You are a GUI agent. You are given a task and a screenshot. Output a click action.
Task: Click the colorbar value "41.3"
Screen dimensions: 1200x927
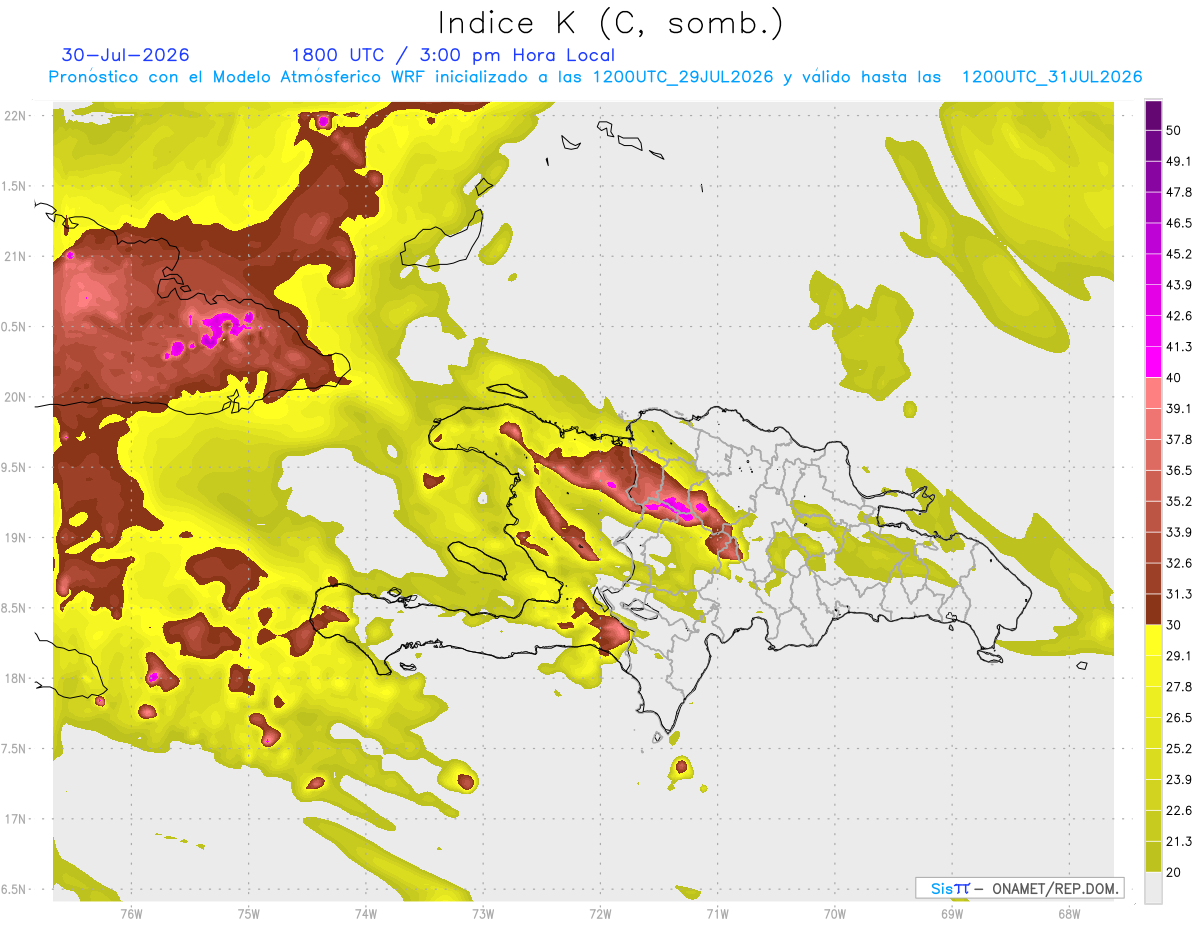click(x=1179, y=347)
